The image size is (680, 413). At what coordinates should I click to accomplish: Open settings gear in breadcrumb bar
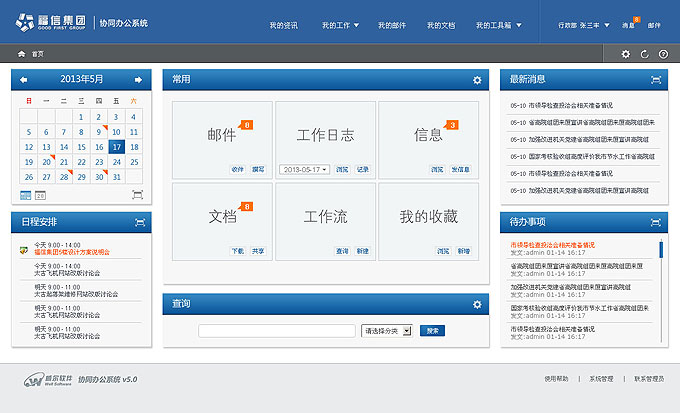point(626,54)
